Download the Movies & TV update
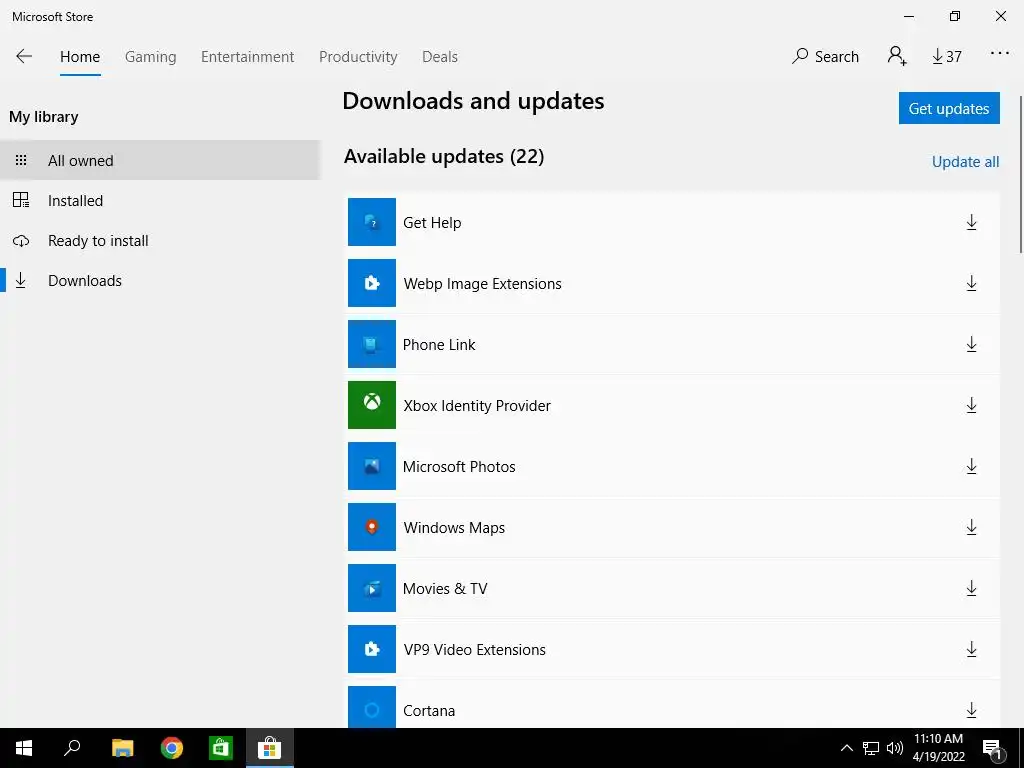Viewport: 1024px width, 768px height. tap(971, 588)
